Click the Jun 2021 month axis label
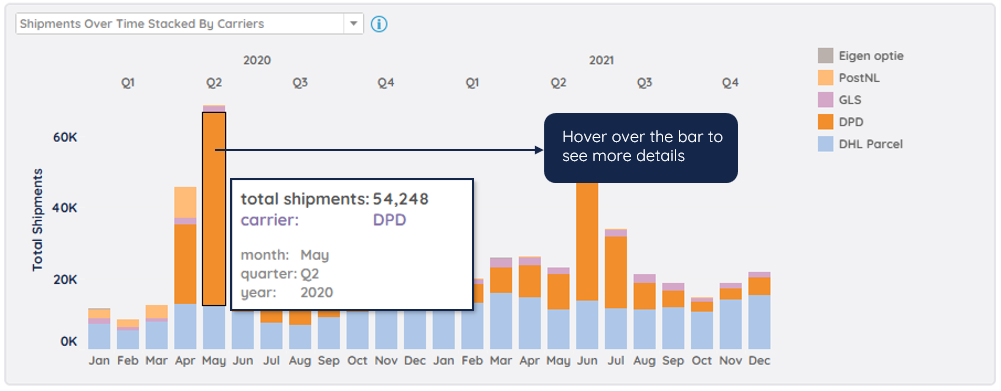Viewport: 1001px width, 391px height. pos(587,361)
